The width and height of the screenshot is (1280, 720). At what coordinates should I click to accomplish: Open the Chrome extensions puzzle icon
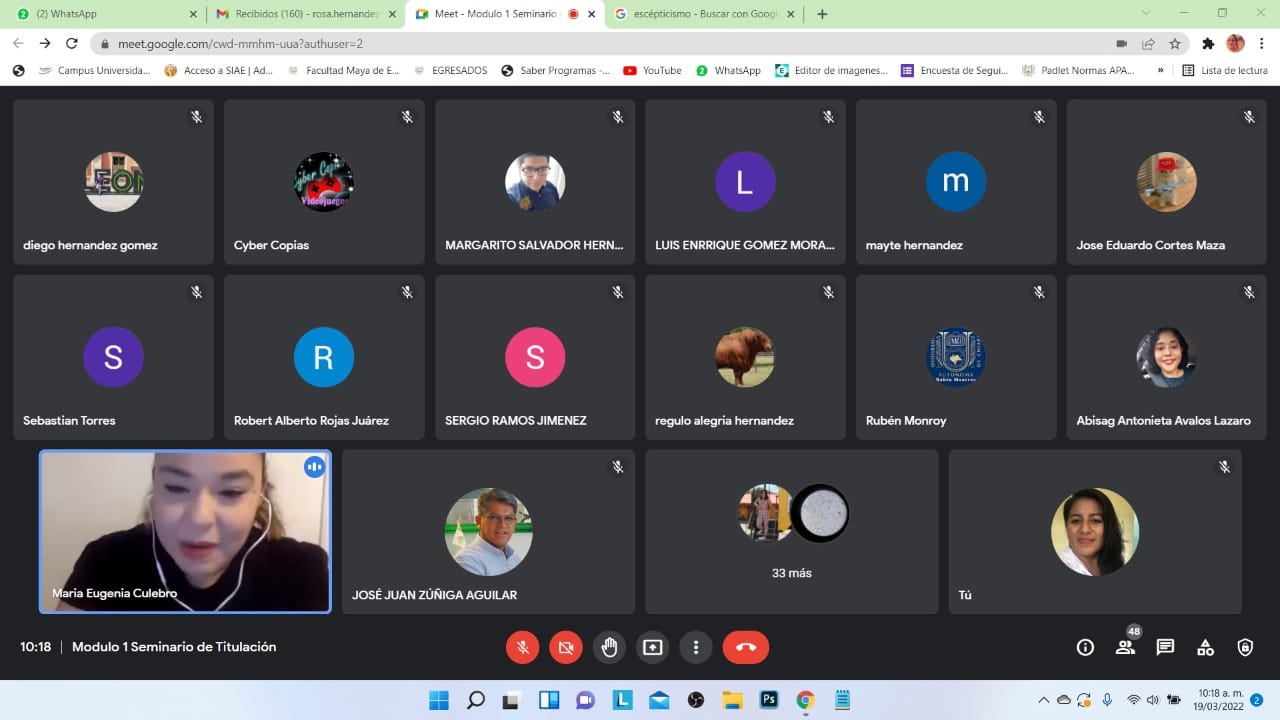coord(1208,44)
